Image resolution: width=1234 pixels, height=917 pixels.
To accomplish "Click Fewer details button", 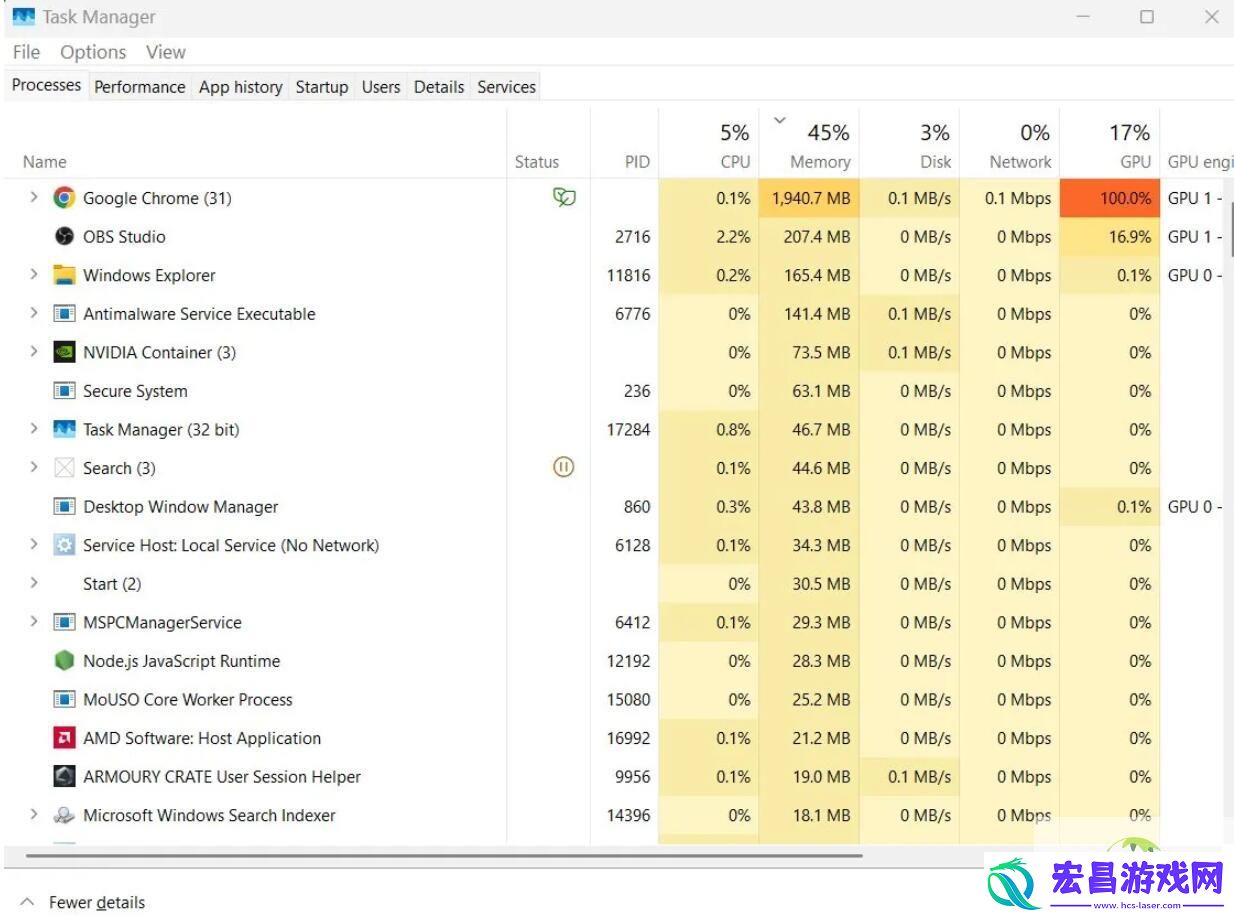I will 83,902.
